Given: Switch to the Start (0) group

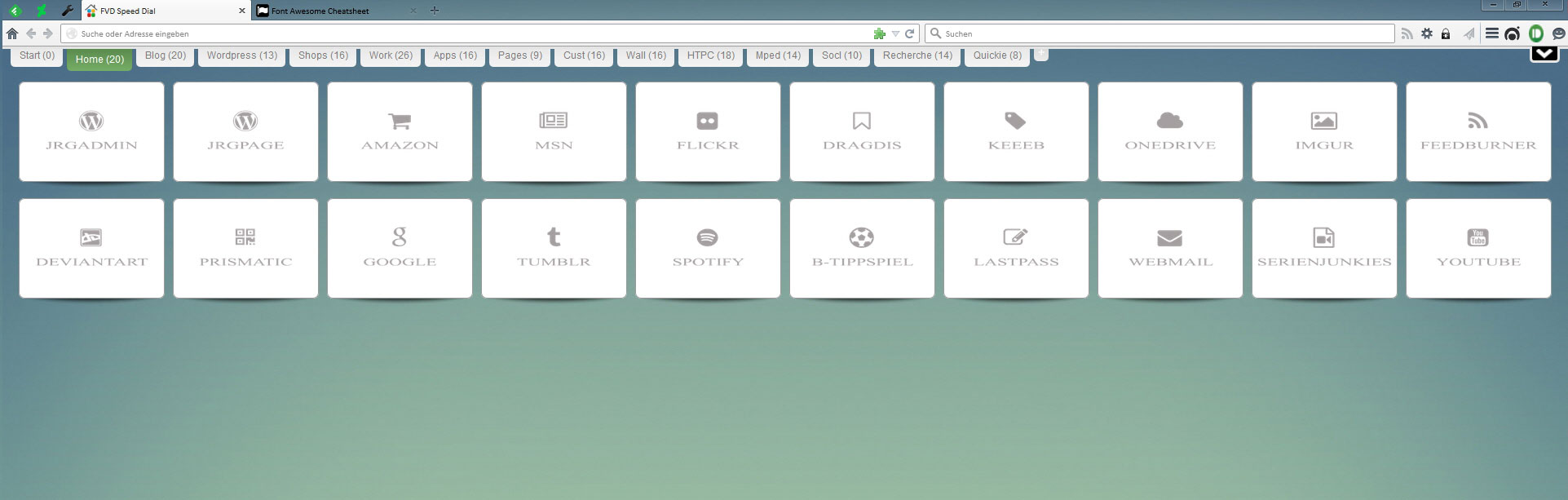Looking at the screenshot, I should tap(37, 55).
